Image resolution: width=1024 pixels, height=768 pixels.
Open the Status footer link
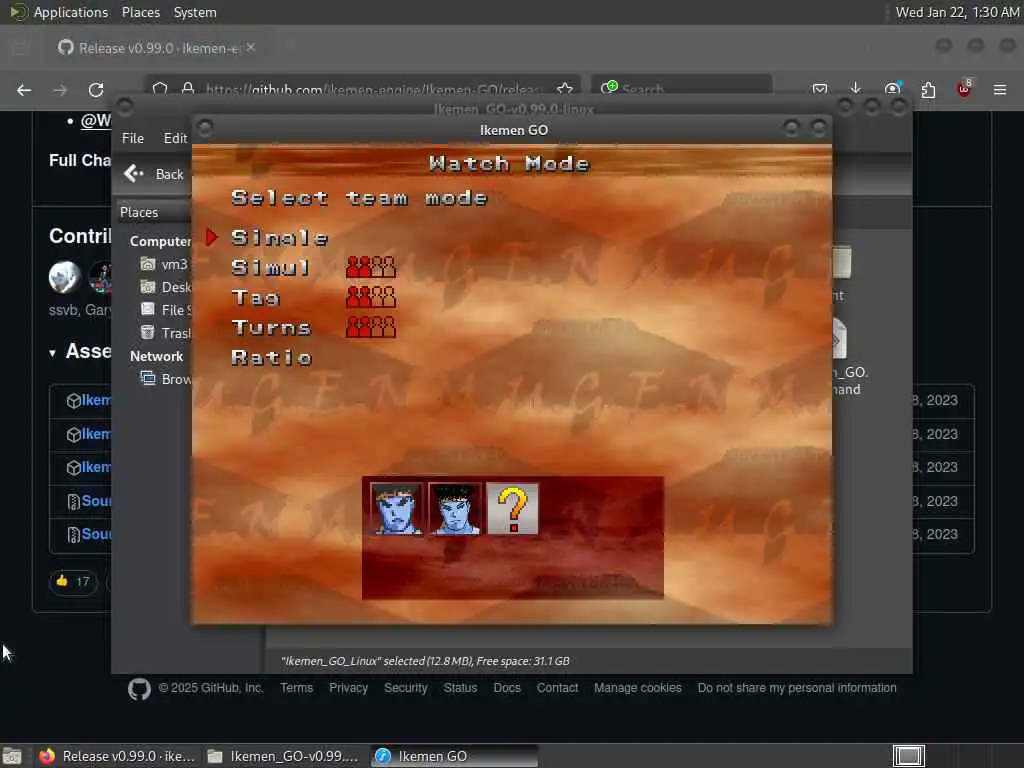460,688
